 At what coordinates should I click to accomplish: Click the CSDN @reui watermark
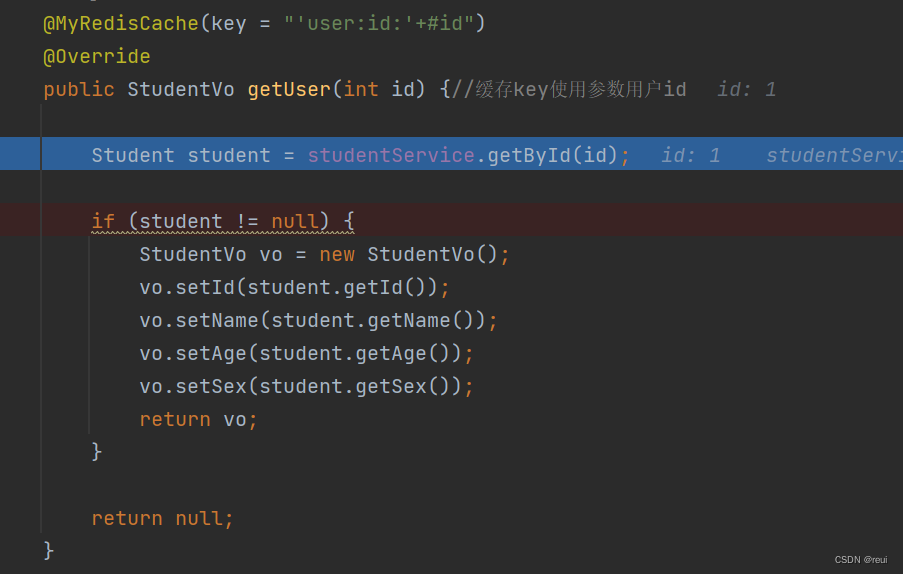(x=861, y=560)
